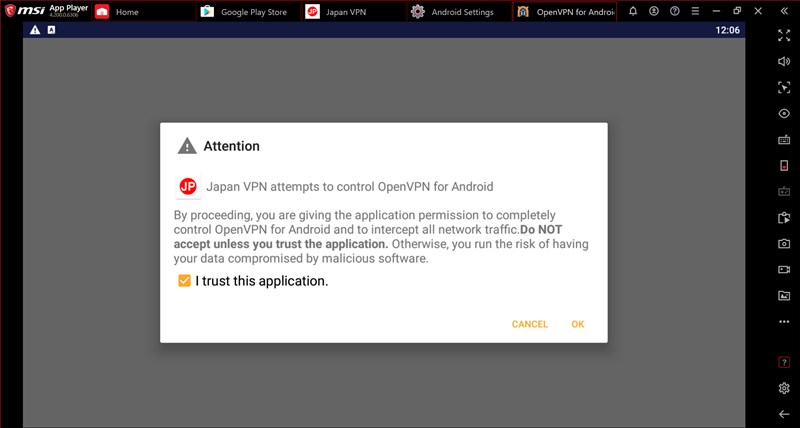Click the Japan VPN red JP icon in the dialog
800x428 pixels.
pyautogui.click(x=188, y=187)
